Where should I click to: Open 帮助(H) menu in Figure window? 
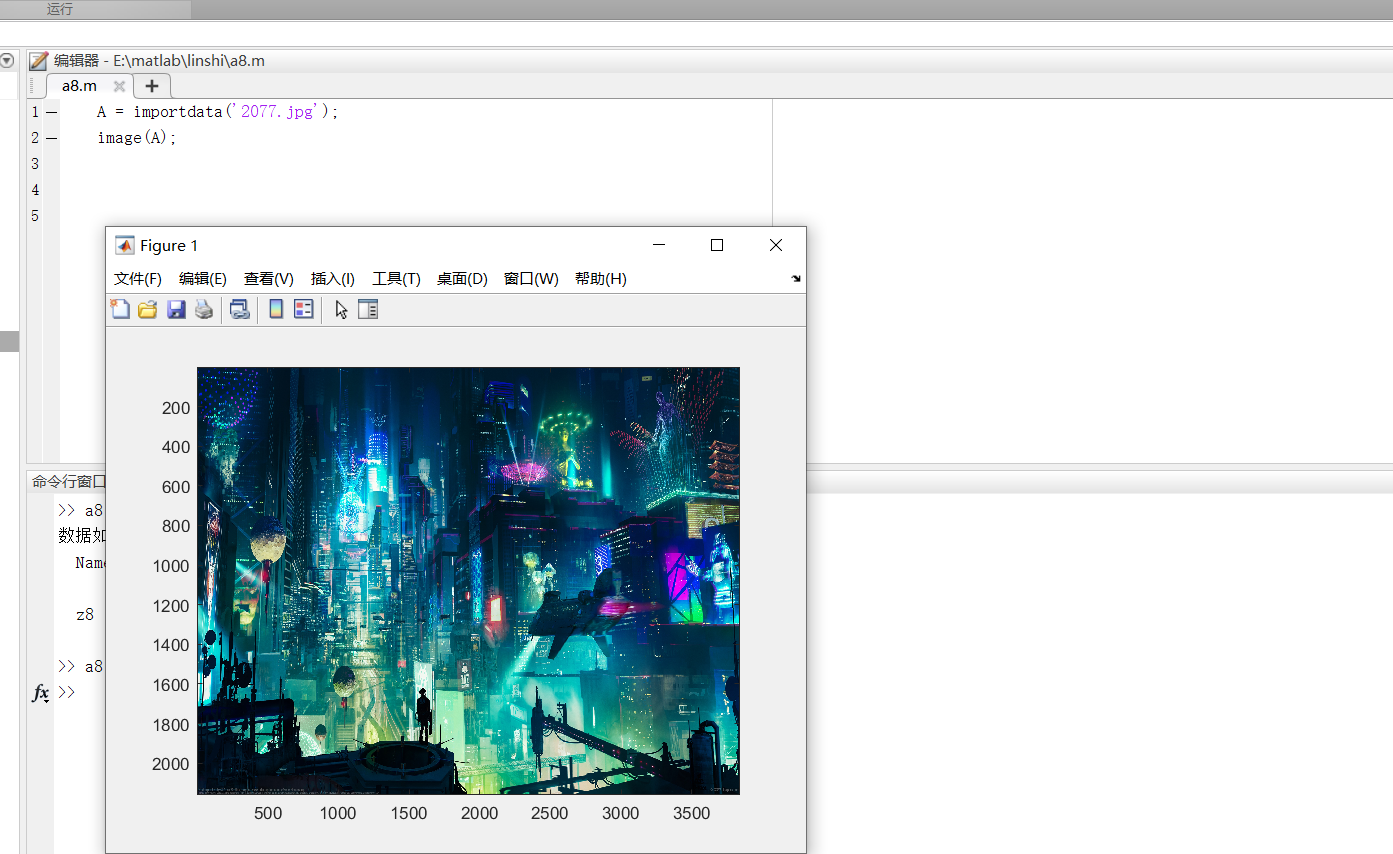601,279
